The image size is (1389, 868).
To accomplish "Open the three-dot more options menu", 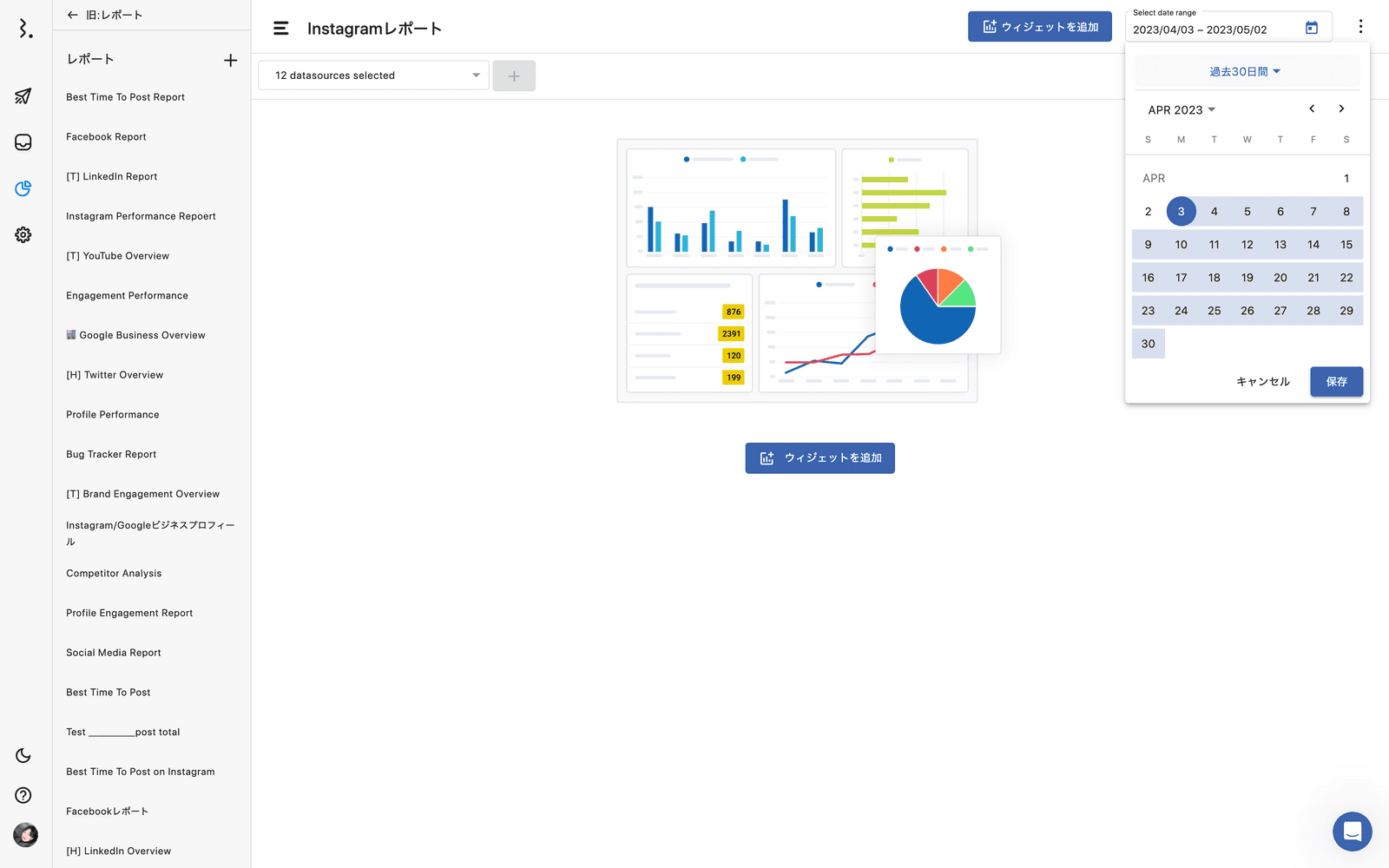I will [1360, 27].
